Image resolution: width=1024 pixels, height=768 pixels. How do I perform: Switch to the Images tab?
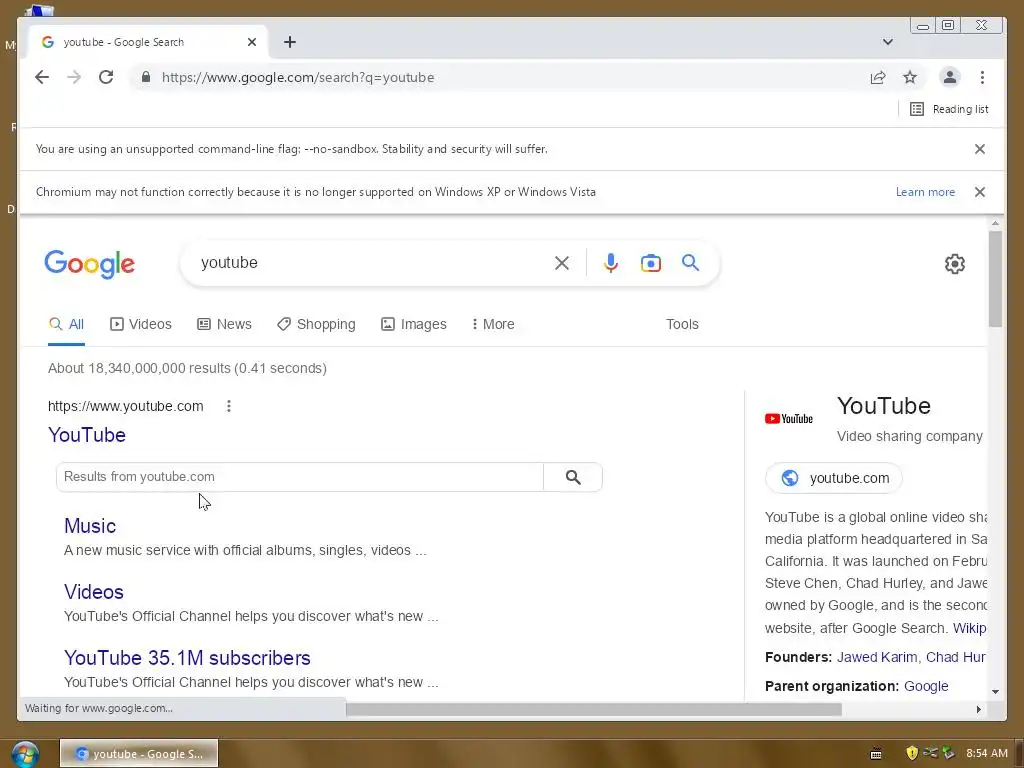pyautogui.click(x=413, y=325)
